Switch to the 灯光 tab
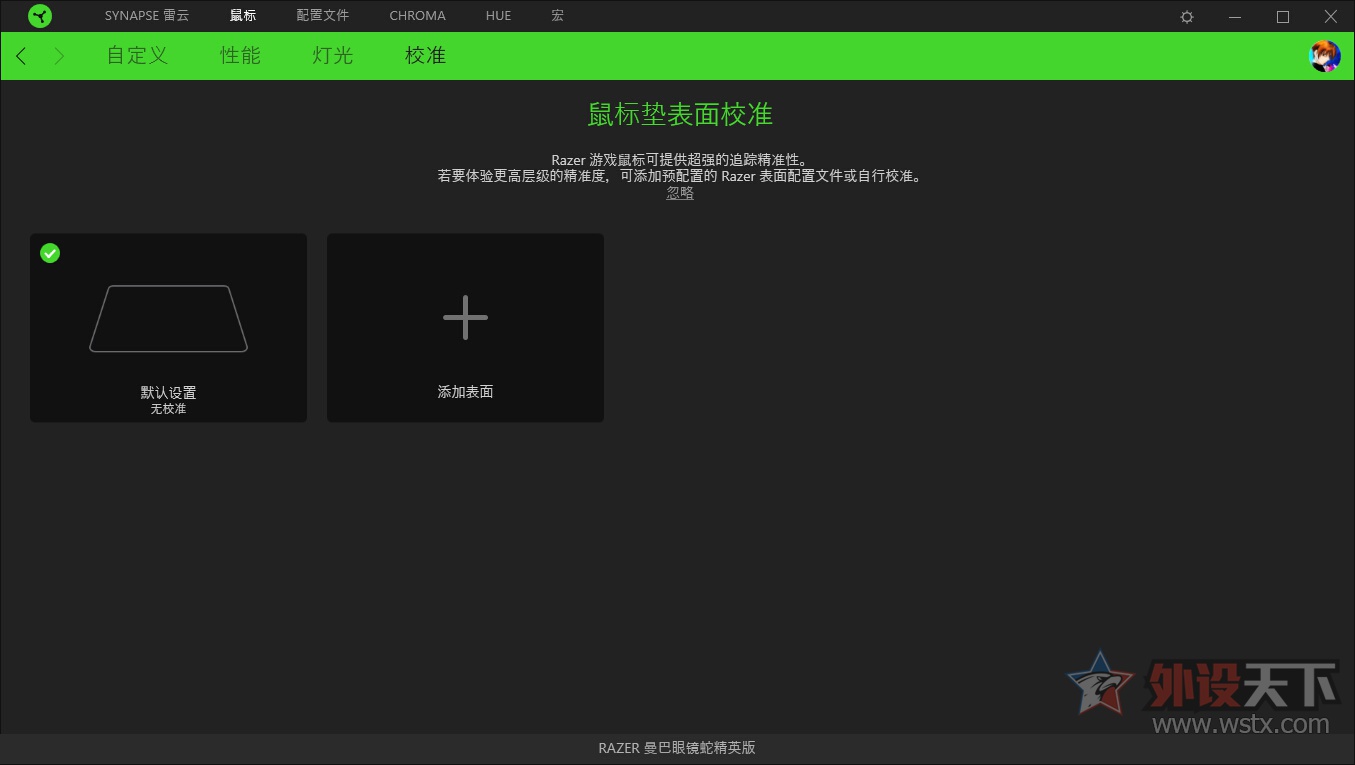 click(331, 56)
